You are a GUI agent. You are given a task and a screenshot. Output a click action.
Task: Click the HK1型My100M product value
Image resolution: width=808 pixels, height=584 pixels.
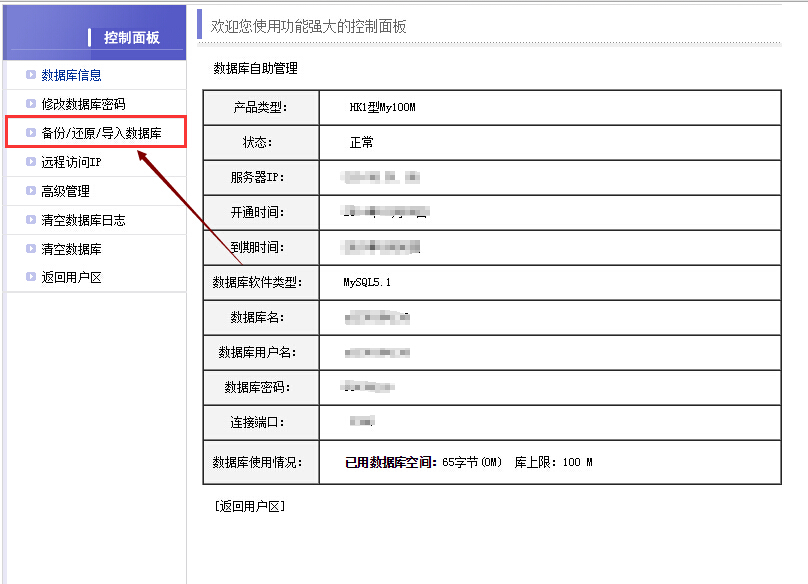coord(382,107)
